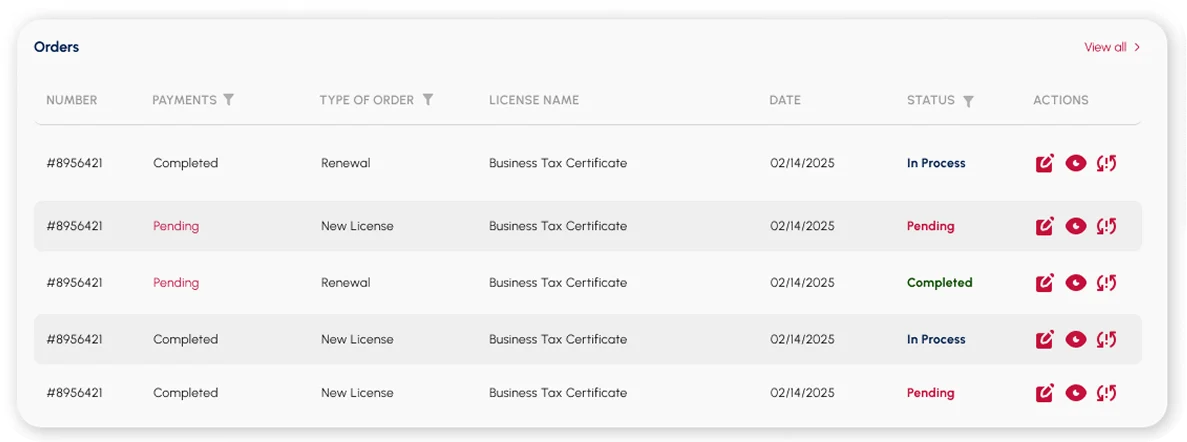
Task: Open the eye icon on the Pending-payment New License row
Action: click(1076, 226)
